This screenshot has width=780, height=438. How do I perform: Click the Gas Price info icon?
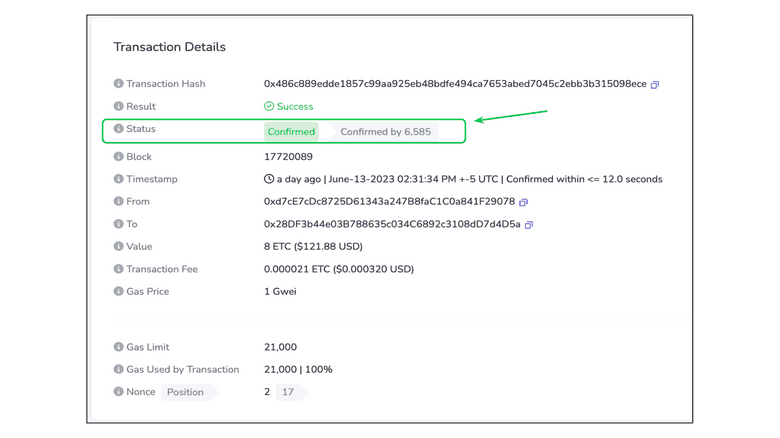tap(118, 292)
